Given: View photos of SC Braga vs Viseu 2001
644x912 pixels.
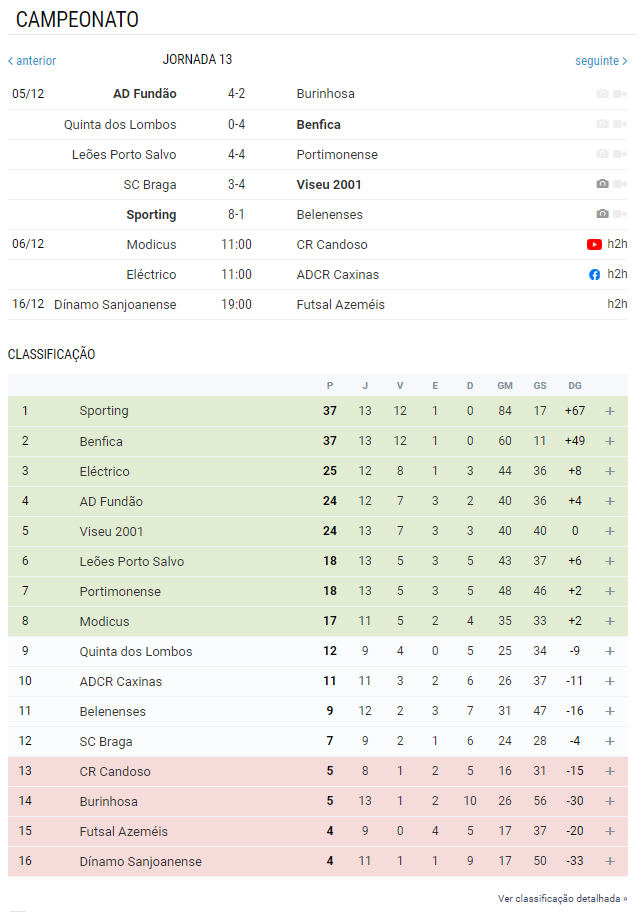Looking at the screenshot, I should tap(603, 184).
